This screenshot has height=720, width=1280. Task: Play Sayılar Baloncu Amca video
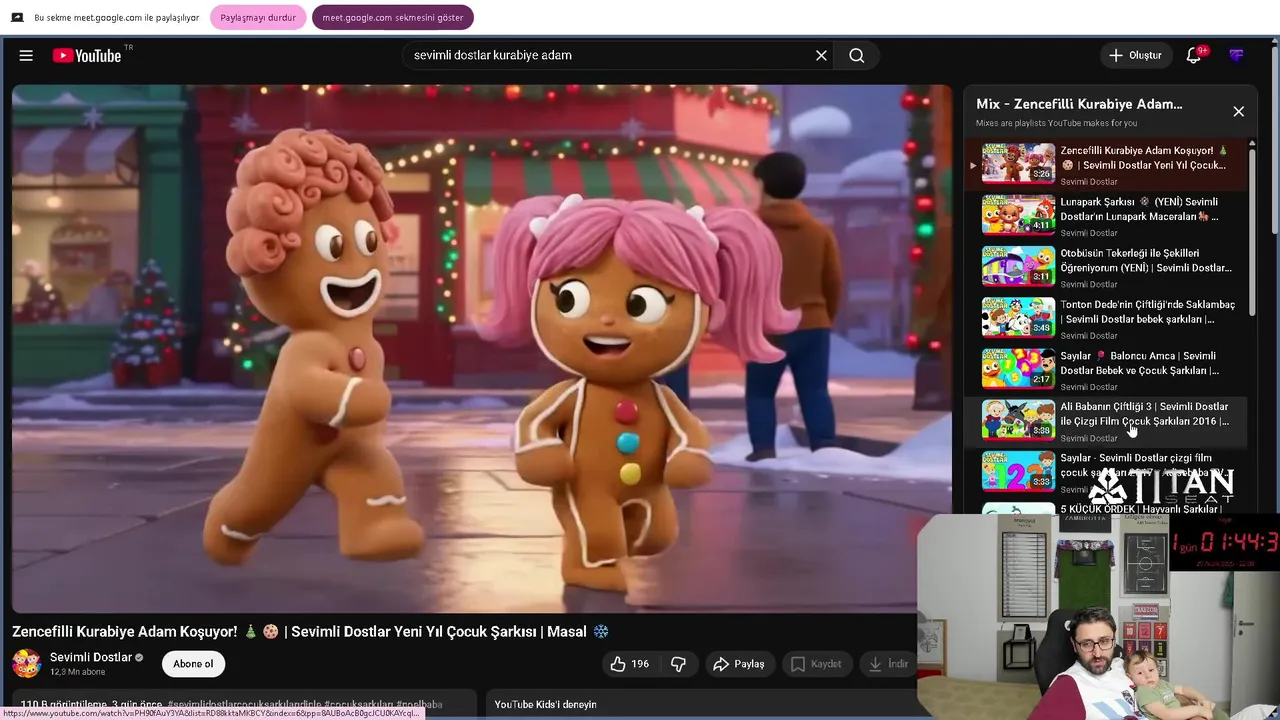click(1108, 368)
